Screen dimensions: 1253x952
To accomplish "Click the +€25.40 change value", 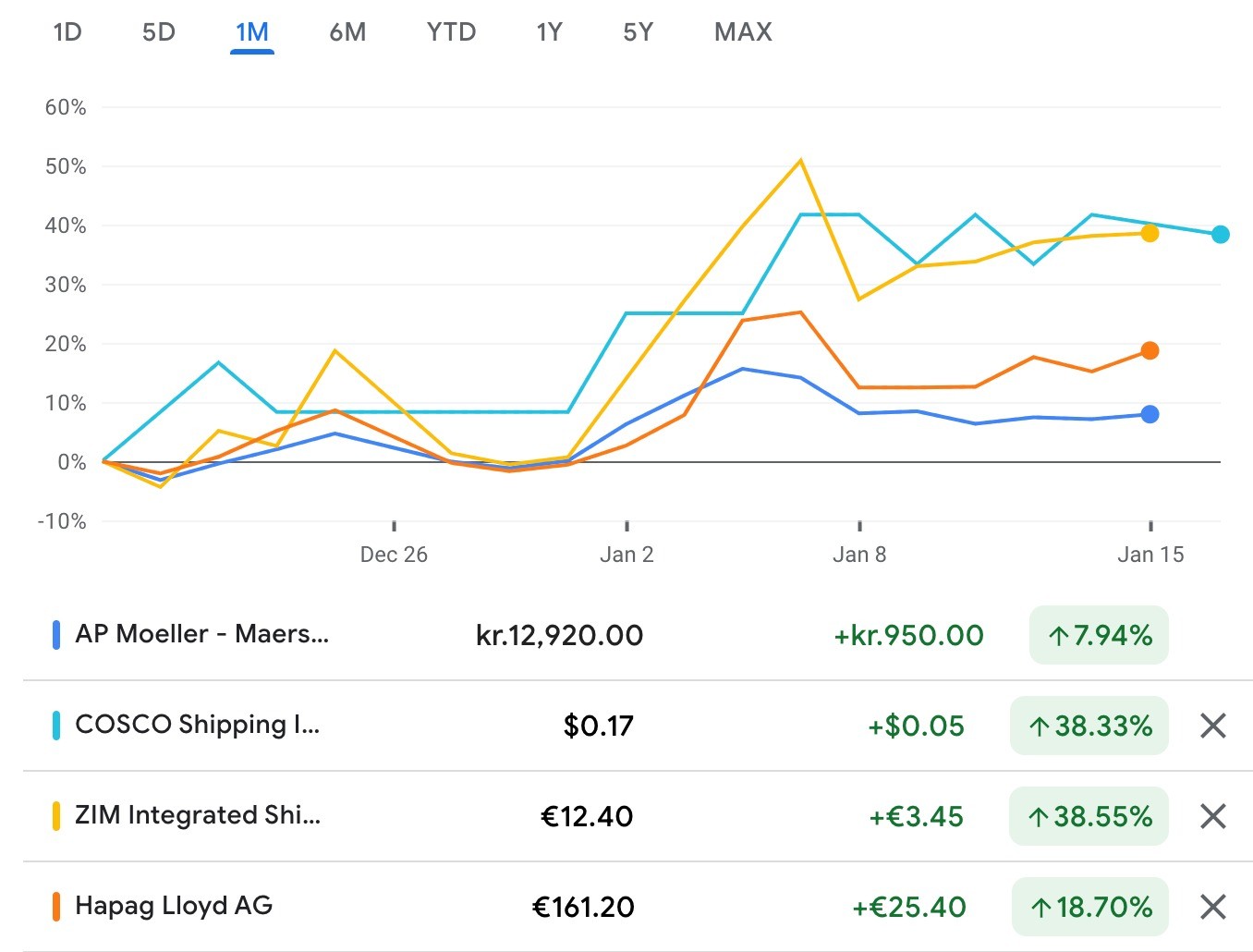I will coord(908,907).
